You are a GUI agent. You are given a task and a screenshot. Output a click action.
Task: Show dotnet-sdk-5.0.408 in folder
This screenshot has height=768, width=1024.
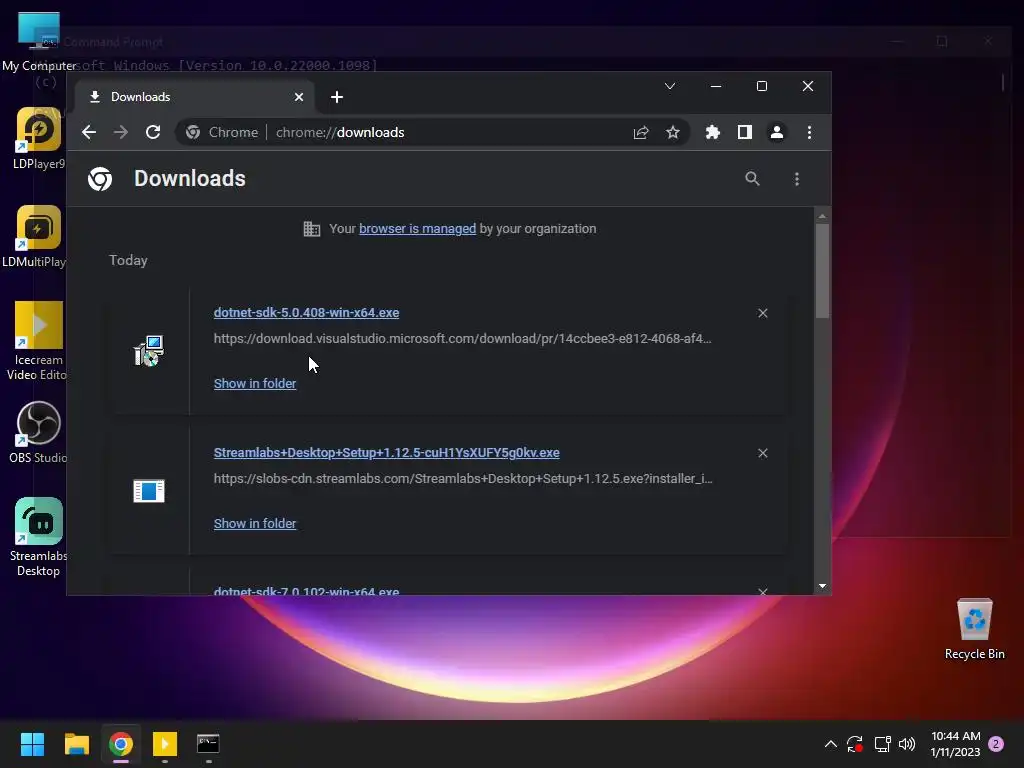click(x=255, y=383)
